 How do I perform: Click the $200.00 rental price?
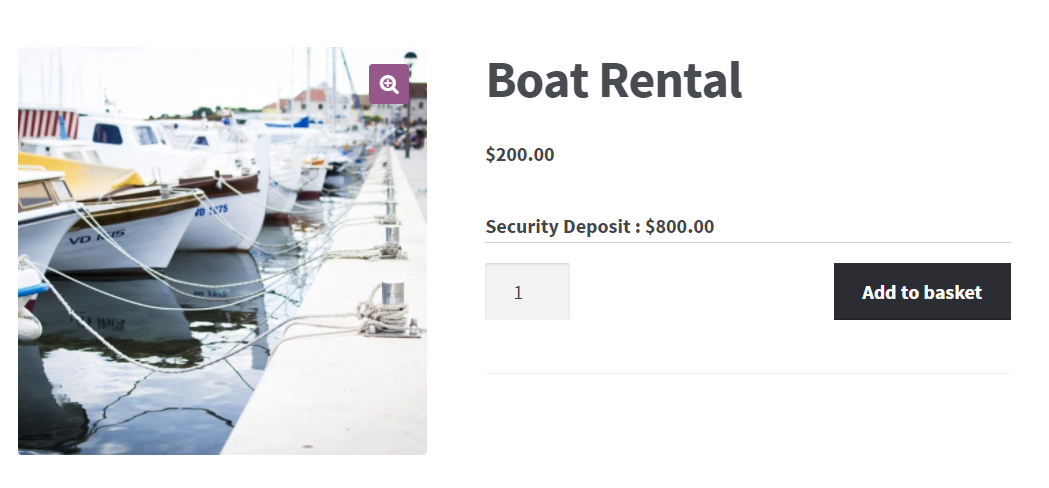click(x=520, y=154)
